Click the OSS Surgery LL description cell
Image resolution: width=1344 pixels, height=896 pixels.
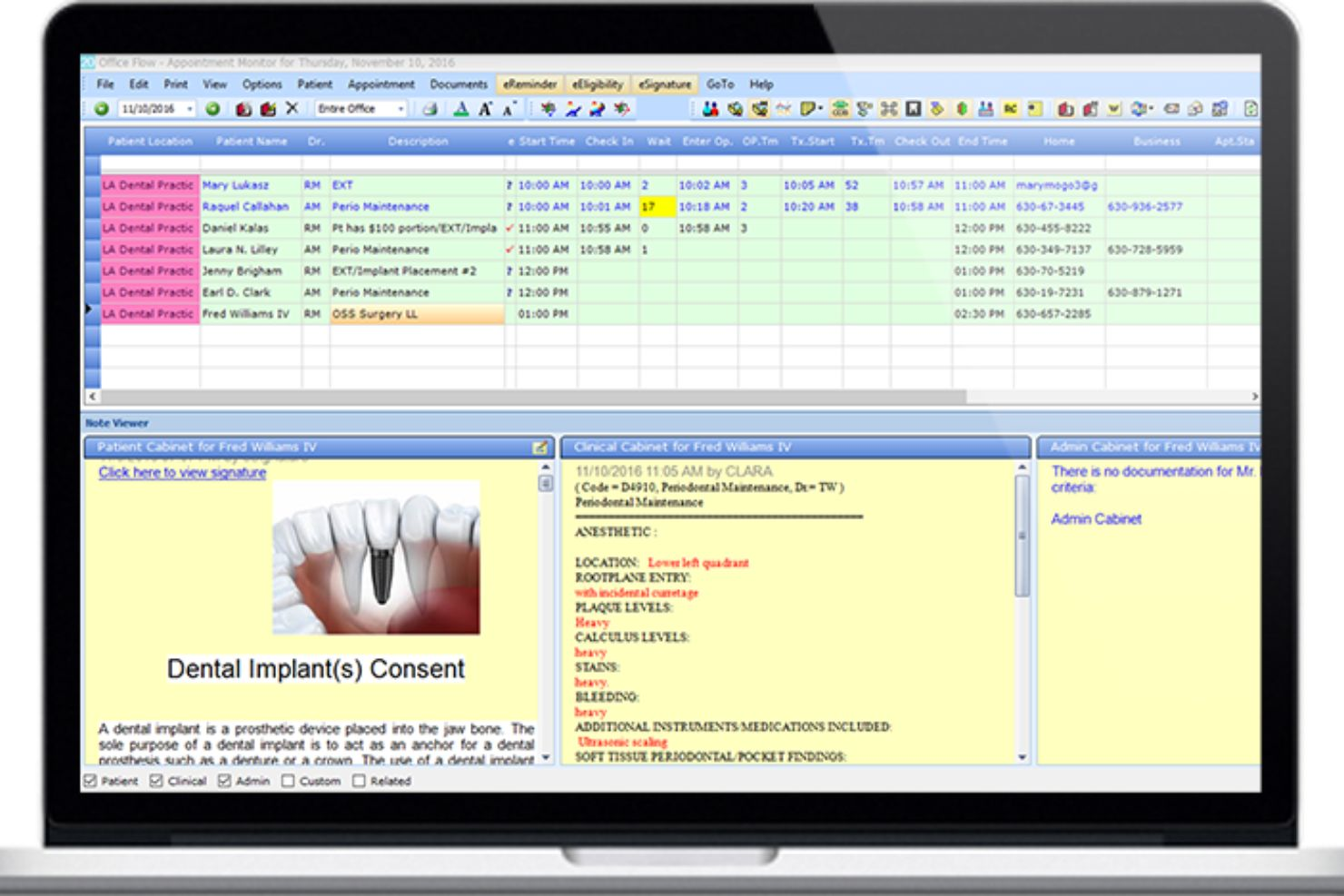418,314
